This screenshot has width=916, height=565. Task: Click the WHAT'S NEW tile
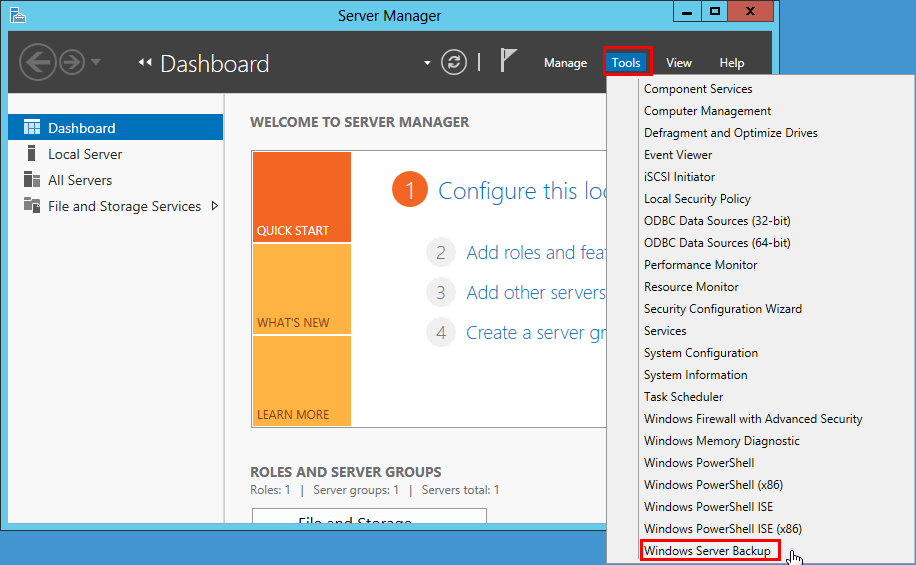[301, 289]
